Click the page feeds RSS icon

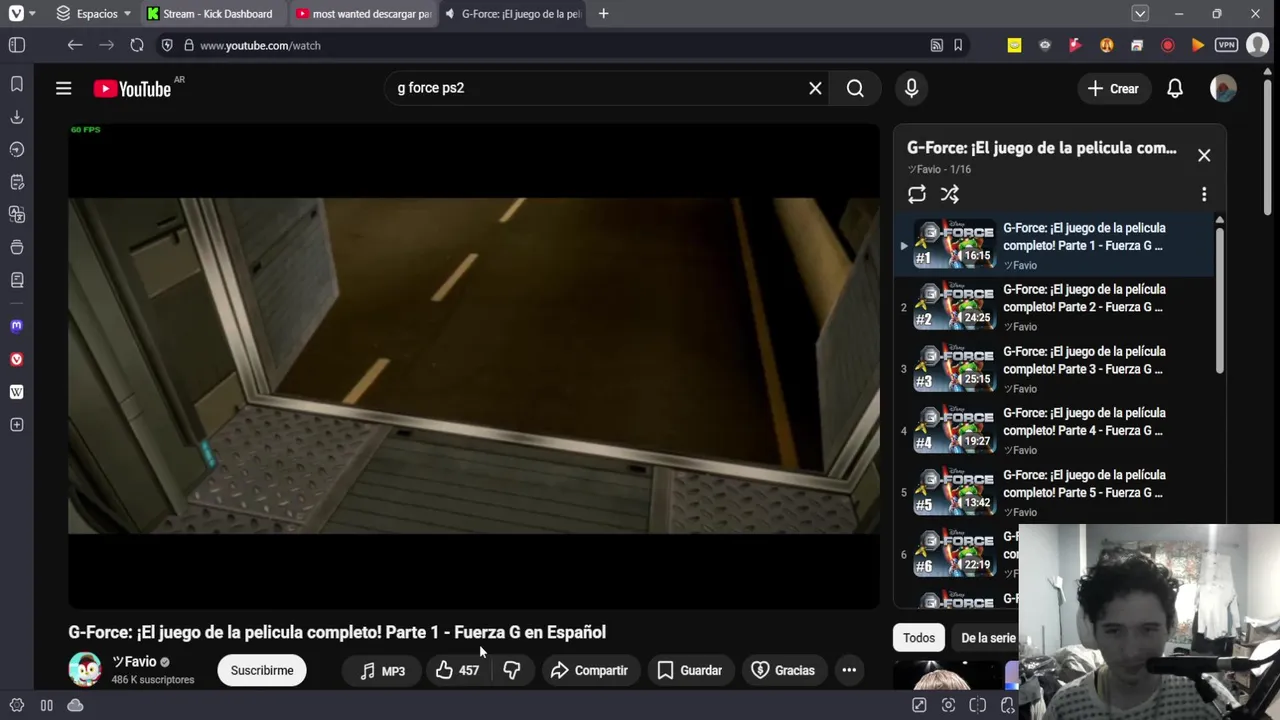tap(936, 45)
